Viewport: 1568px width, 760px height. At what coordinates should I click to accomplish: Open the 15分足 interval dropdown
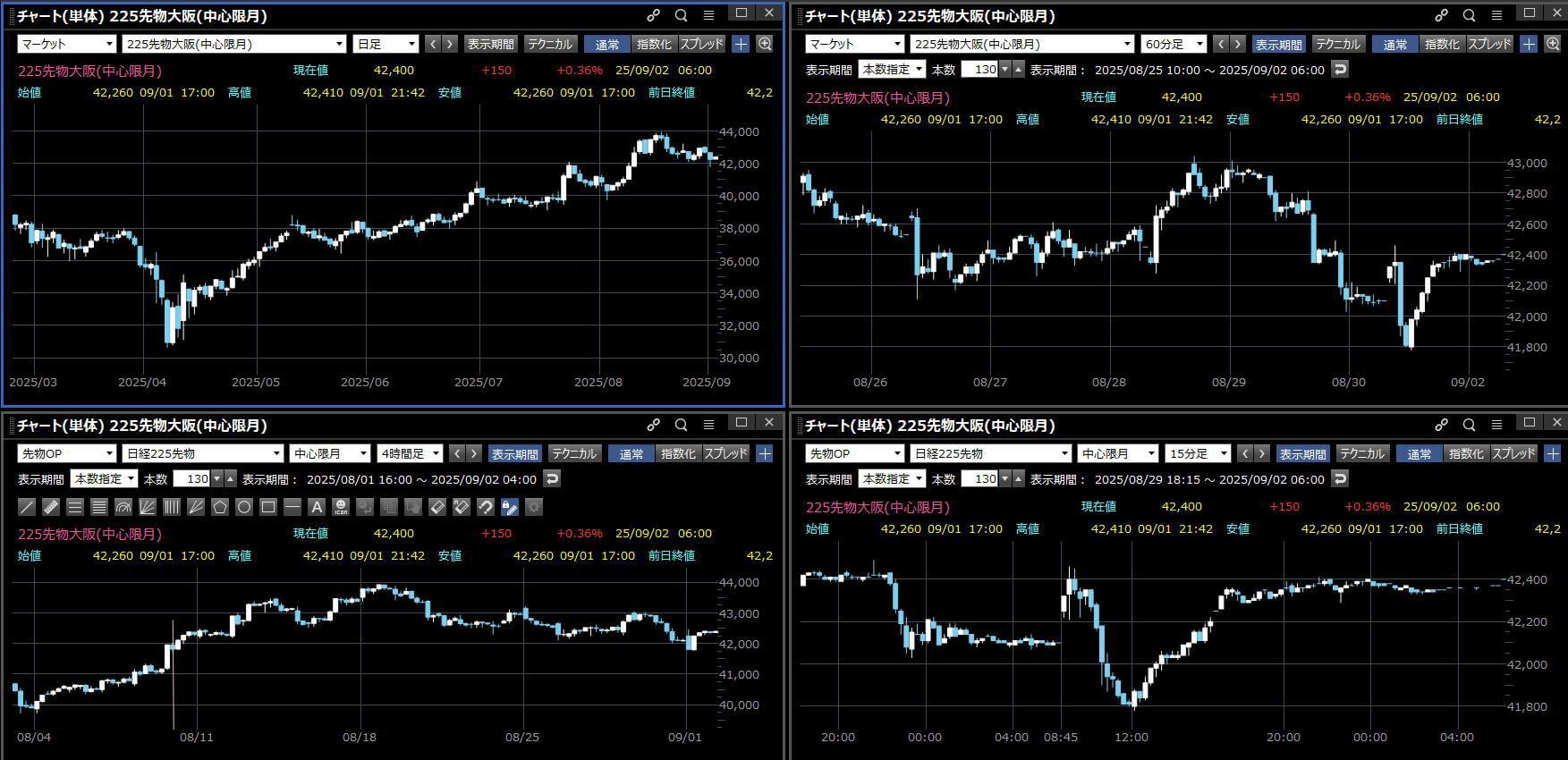(1198, 453)
